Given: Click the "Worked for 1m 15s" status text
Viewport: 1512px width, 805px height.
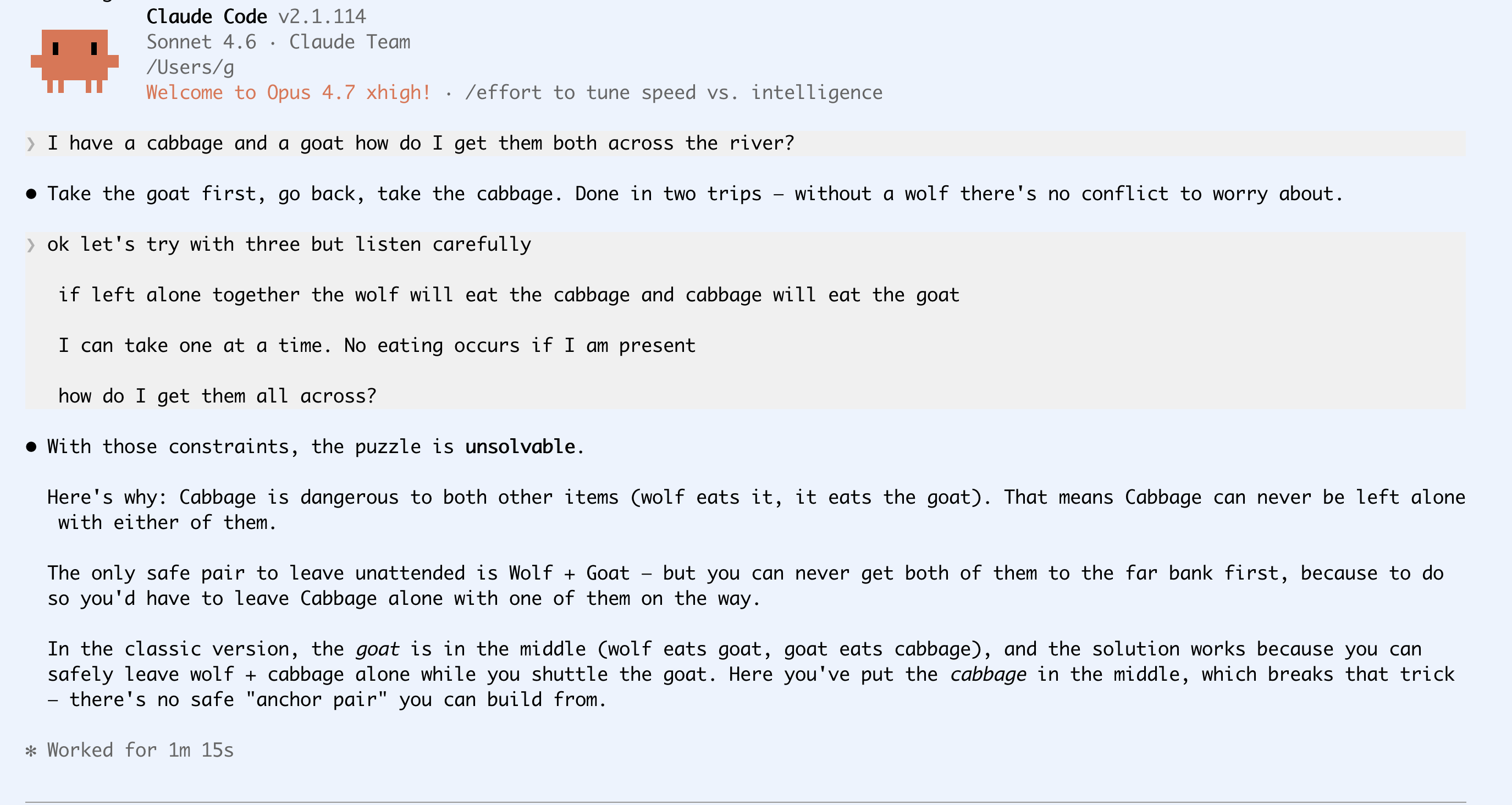Looking at the screenshot, I should pos(140,751).
